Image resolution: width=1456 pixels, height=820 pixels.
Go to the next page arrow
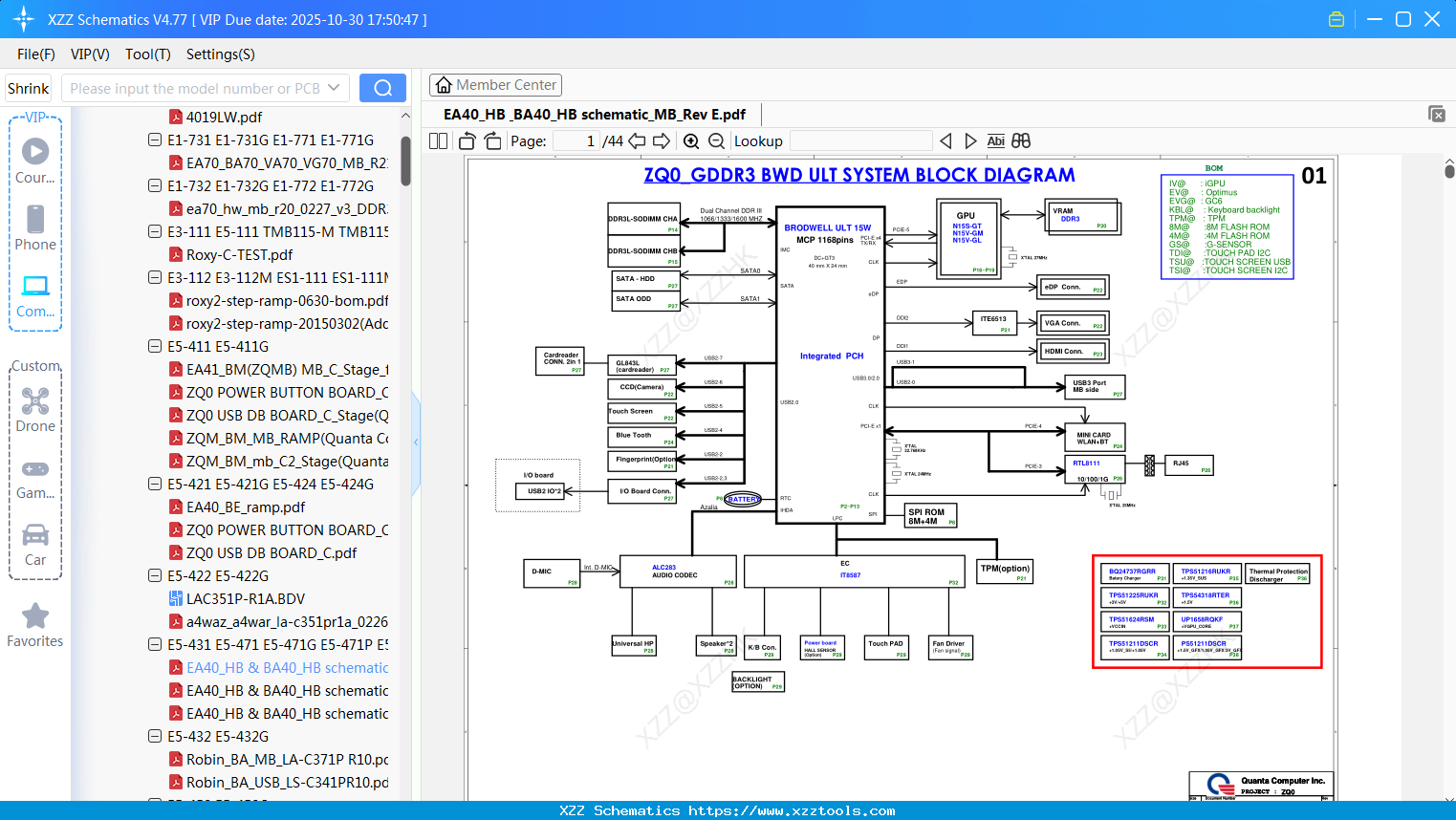[x=662, y=141]
